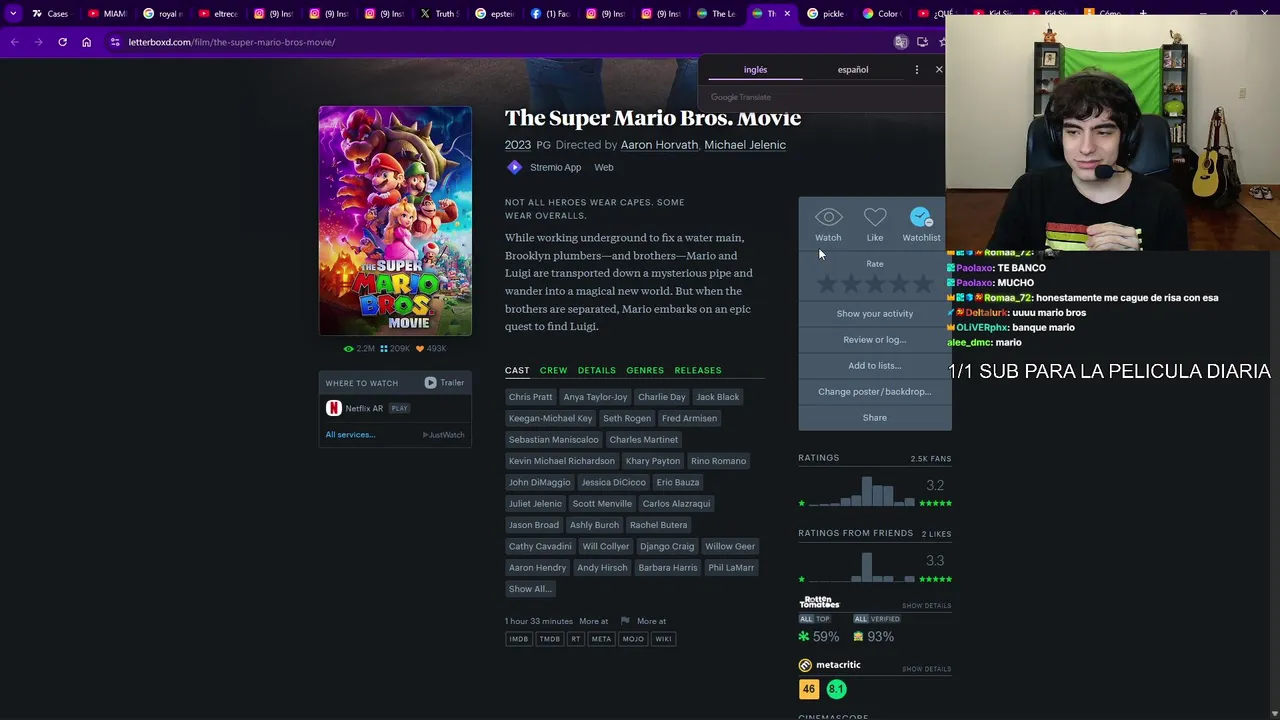The height and width of the screenshot is (720, 1280).
Task: Open director Michael Jelenic's page
Action: tap(745, 145)
